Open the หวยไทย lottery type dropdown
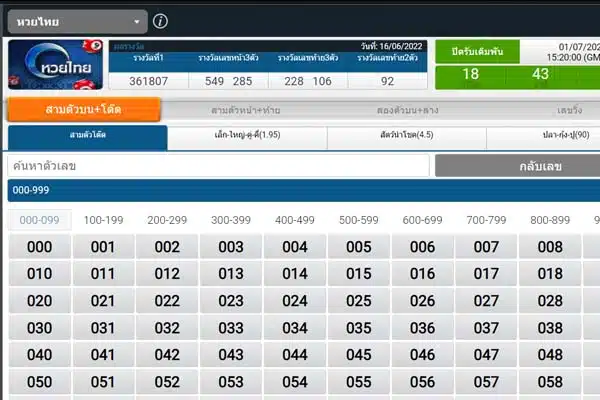This screenshot has height=400, width=600. click(x=76, y=21)
